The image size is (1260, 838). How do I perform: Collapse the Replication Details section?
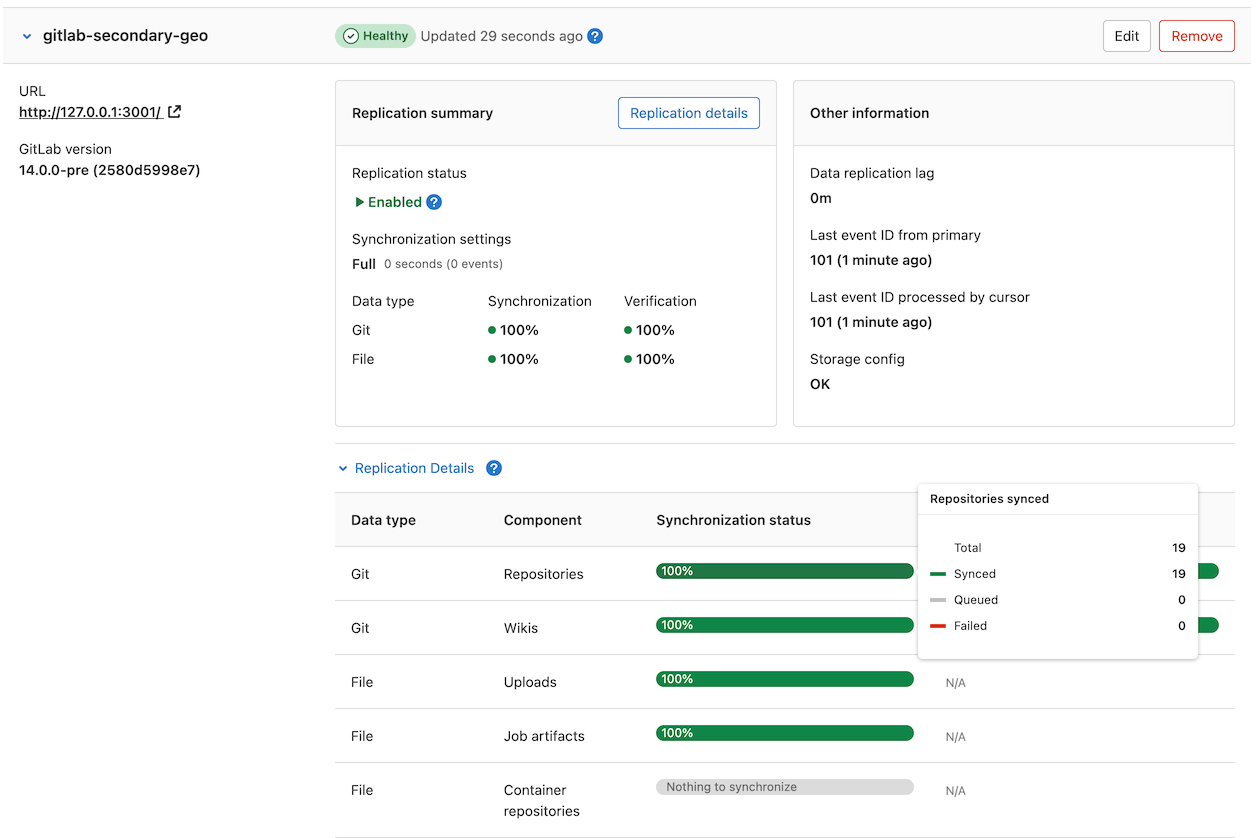(342, 468)
